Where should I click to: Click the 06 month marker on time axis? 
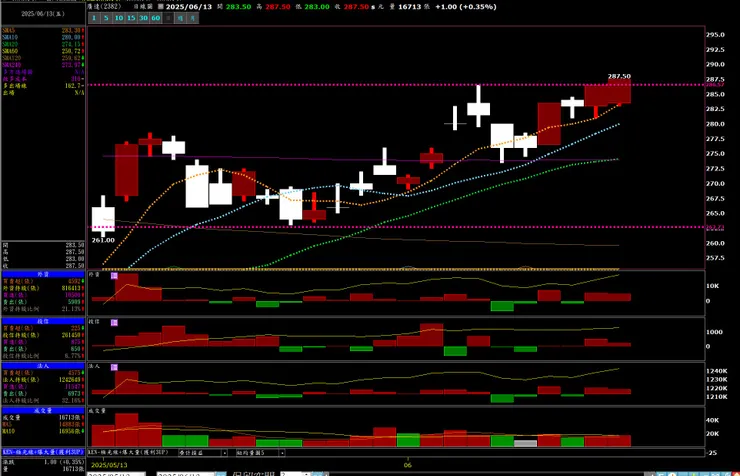pos(408,465)
